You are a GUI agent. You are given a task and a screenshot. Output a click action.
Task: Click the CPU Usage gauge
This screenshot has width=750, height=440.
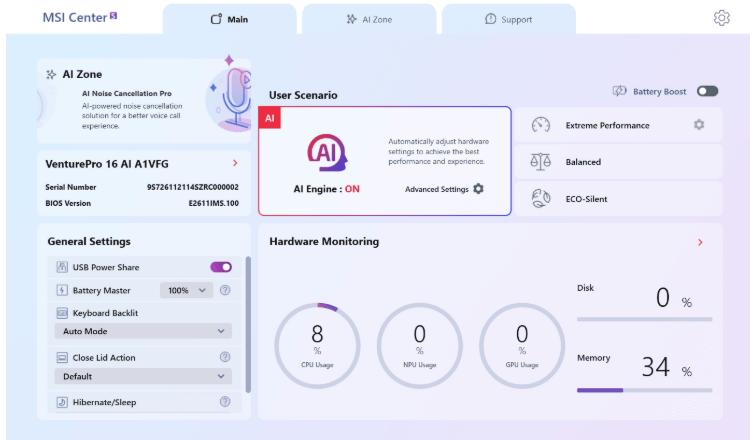(317, 345)
